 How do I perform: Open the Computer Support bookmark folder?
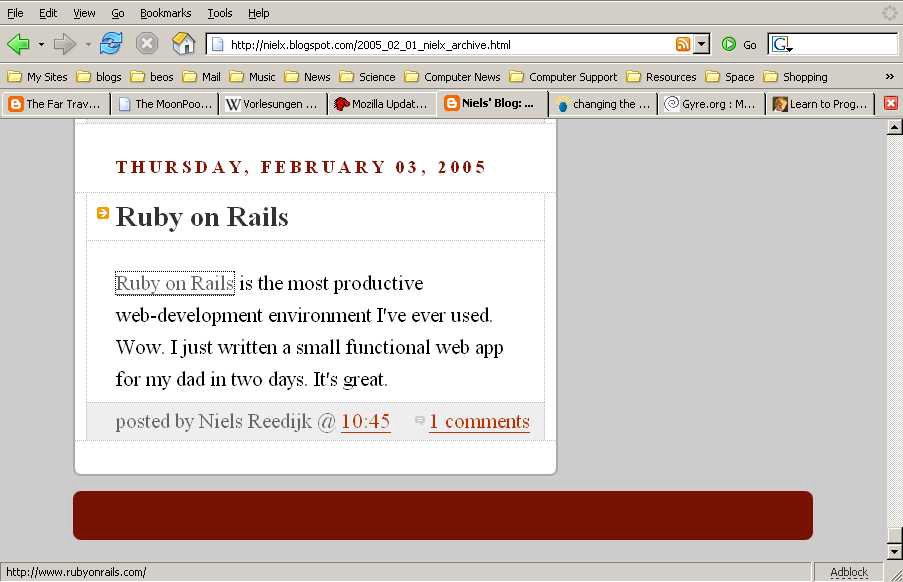(x=563, y=77)
